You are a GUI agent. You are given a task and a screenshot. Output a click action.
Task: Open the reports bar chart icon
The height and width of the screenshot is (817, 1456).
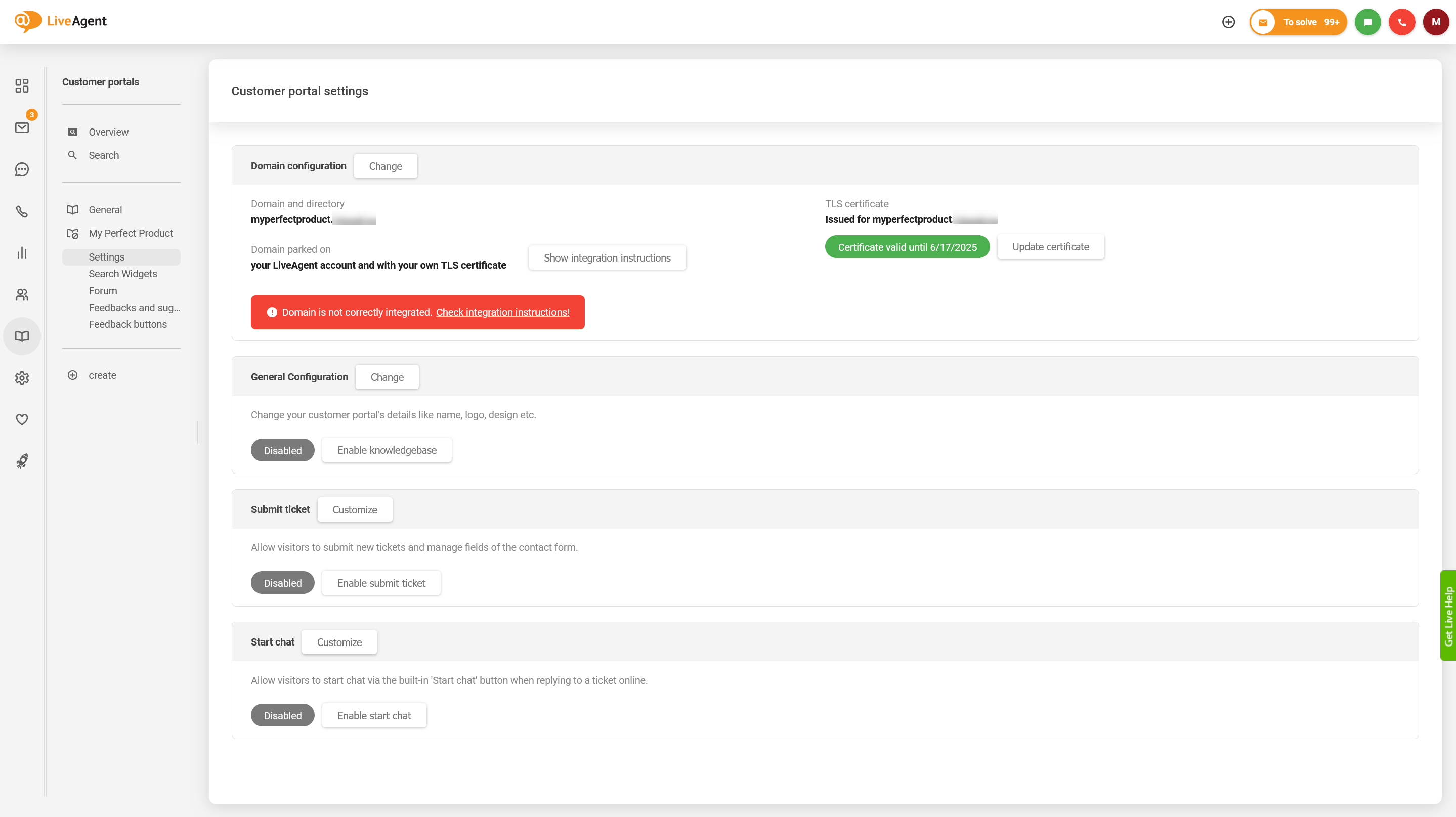(x=21, y=252)
